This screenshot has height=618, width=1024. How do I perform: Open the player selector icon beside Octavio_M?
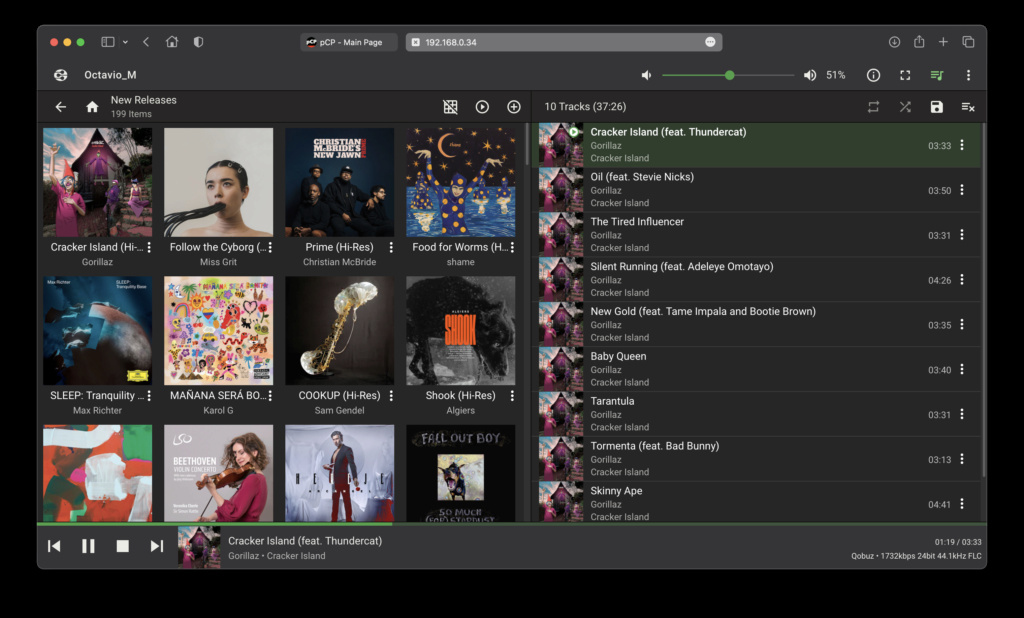pyautogui.click(x=61, y=75)
